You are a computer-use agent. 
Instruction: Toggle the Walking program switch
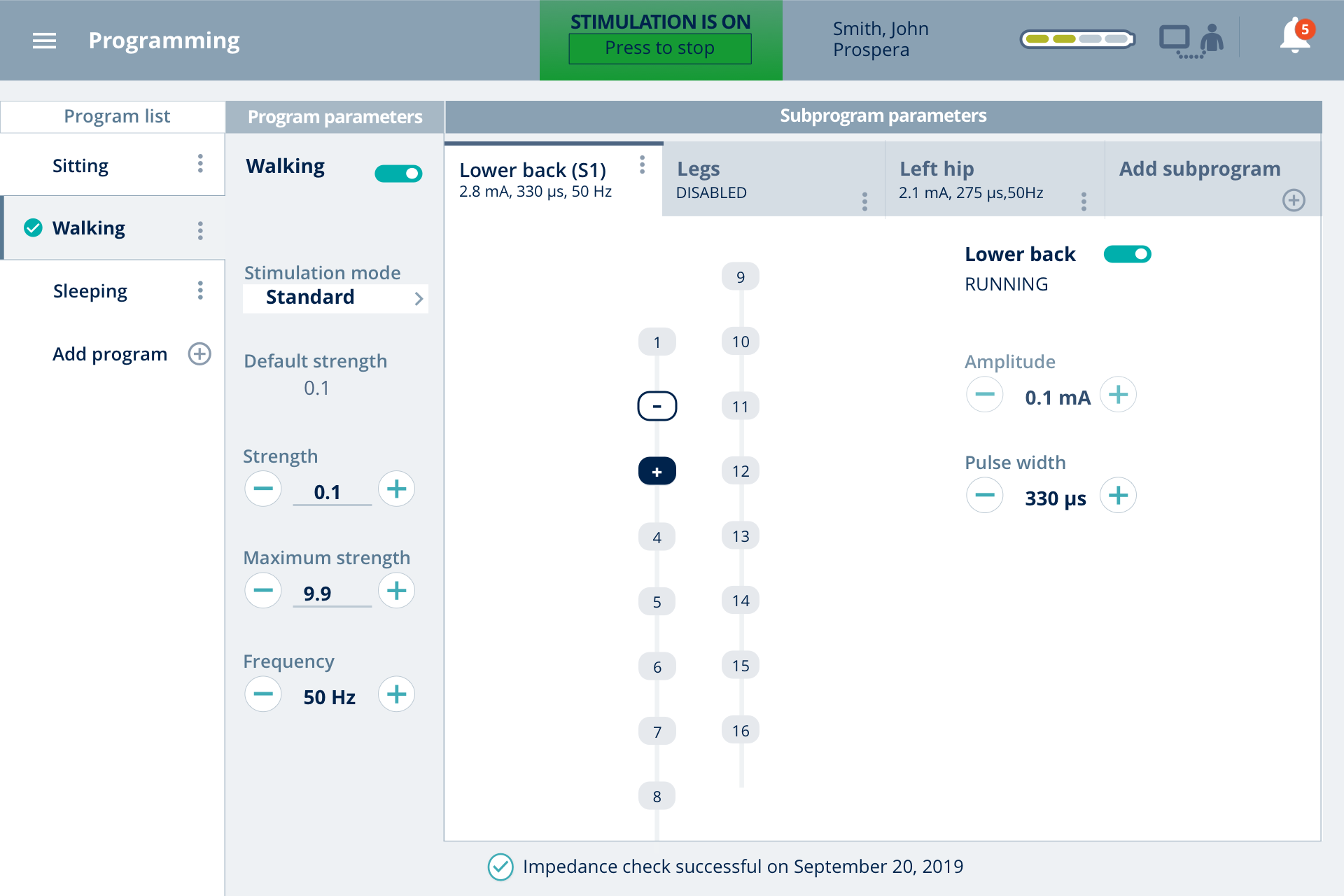(x=398, y=173)
